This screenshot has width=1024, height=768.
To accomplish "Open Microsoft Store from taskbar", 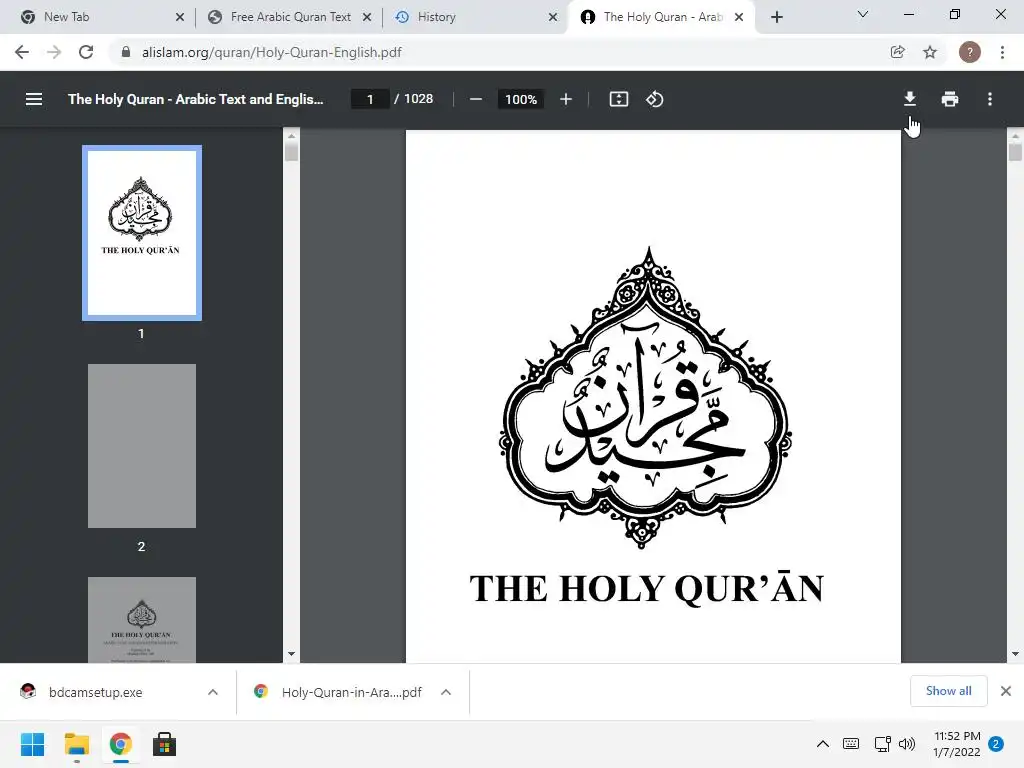I will (x=165, y=744).
